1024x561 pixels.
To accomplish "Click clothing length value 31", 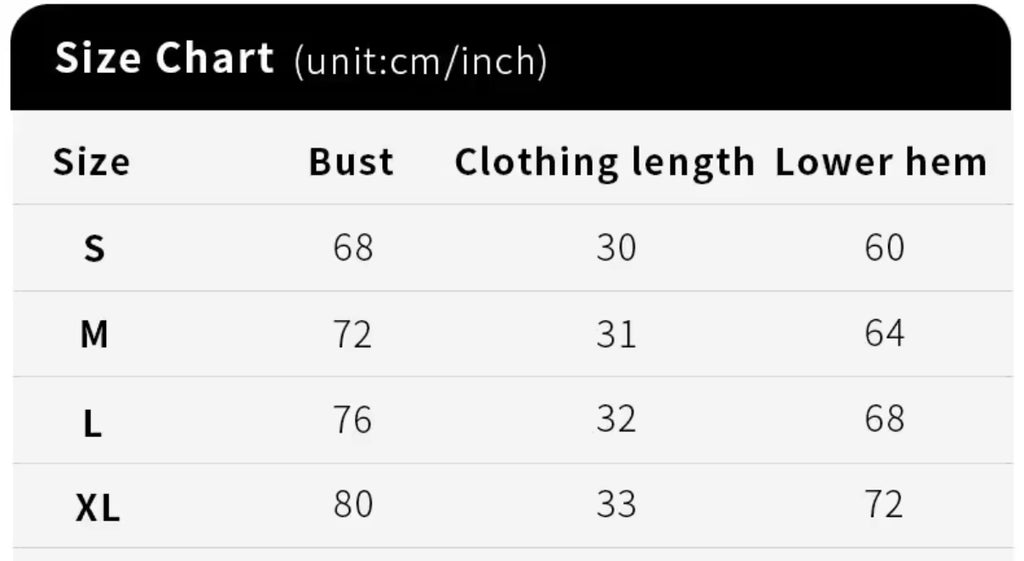I will tap(616, 334).
